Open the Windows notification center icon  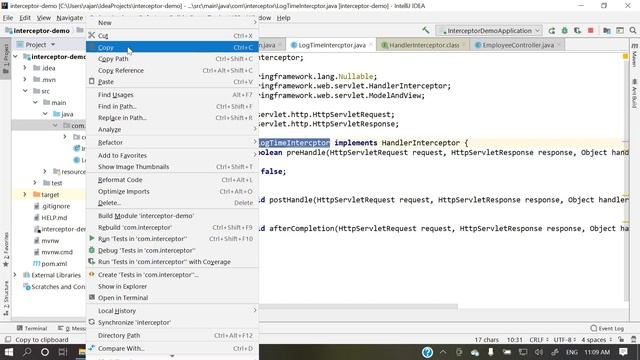(623, 352)
